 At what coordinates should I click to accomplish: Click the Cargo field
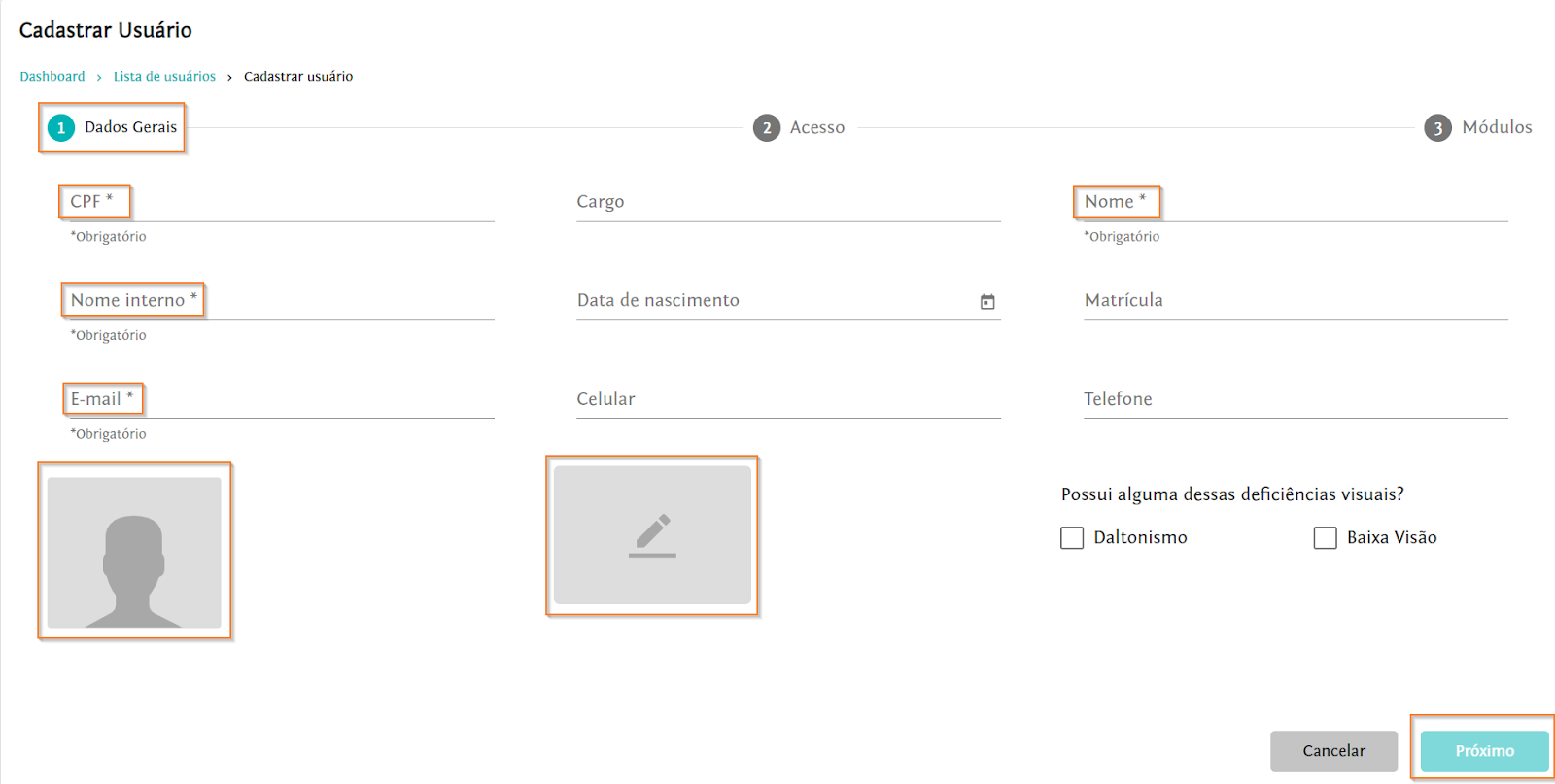788,202
